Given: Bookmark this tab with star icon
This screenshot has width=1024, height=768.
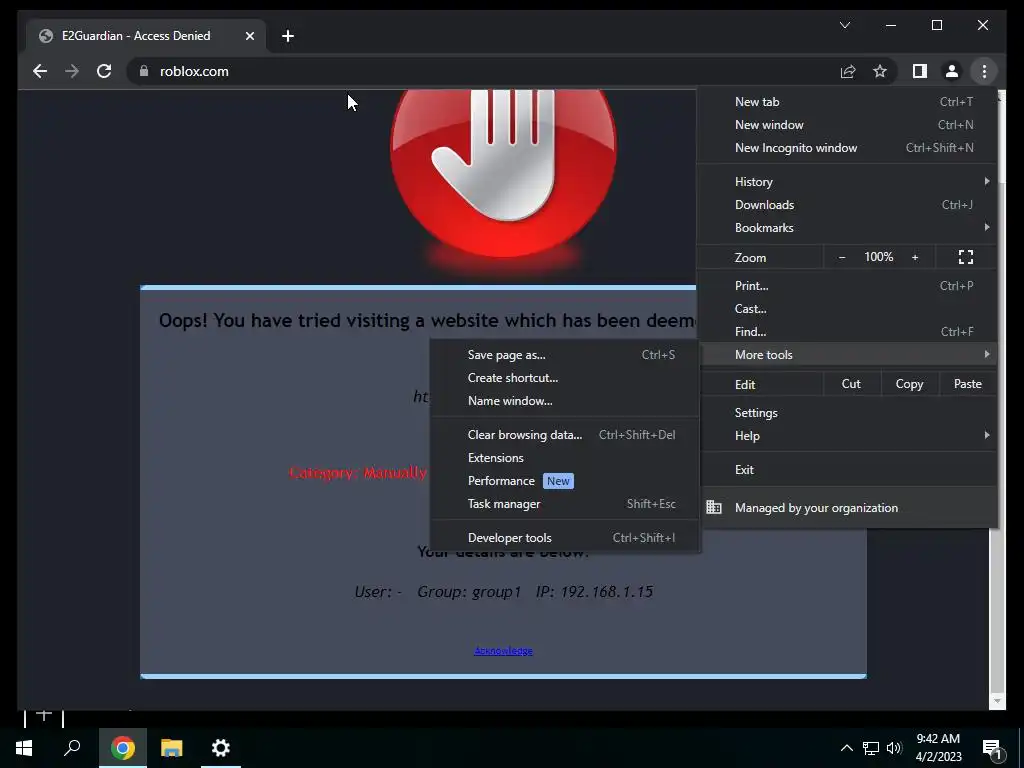Looking at the screenshot, I should tap(880, 71).
